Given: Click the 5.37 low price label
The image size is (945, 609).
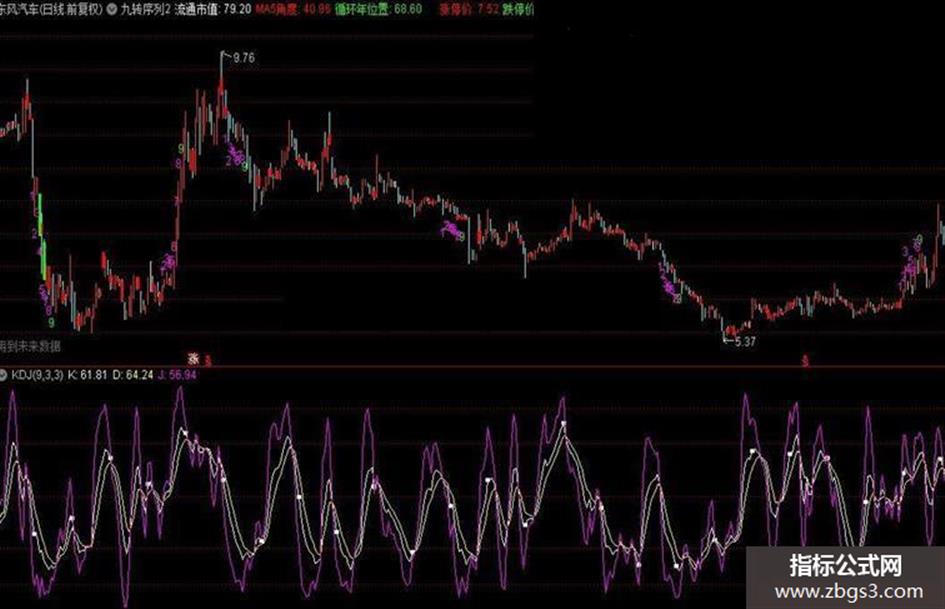Looking at the screenshot, I should click(745, 341).
